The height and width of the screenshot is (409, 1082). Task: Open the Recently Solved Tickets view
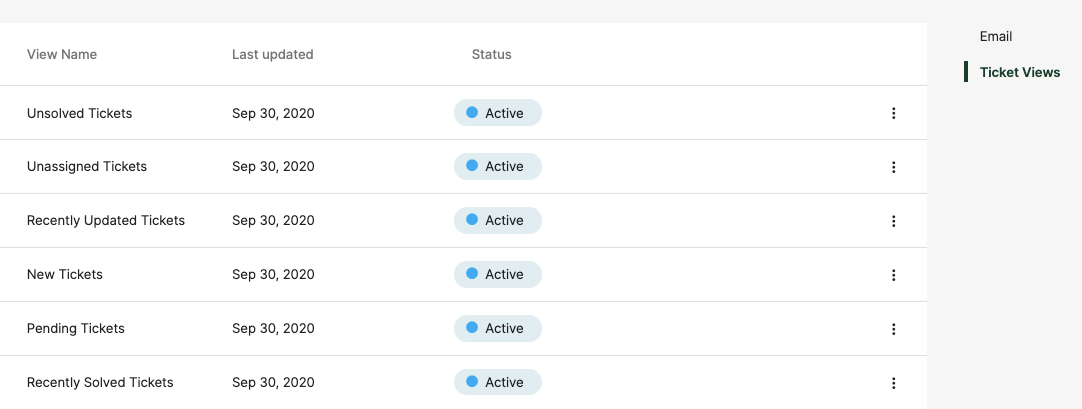[x=100, y=382]
